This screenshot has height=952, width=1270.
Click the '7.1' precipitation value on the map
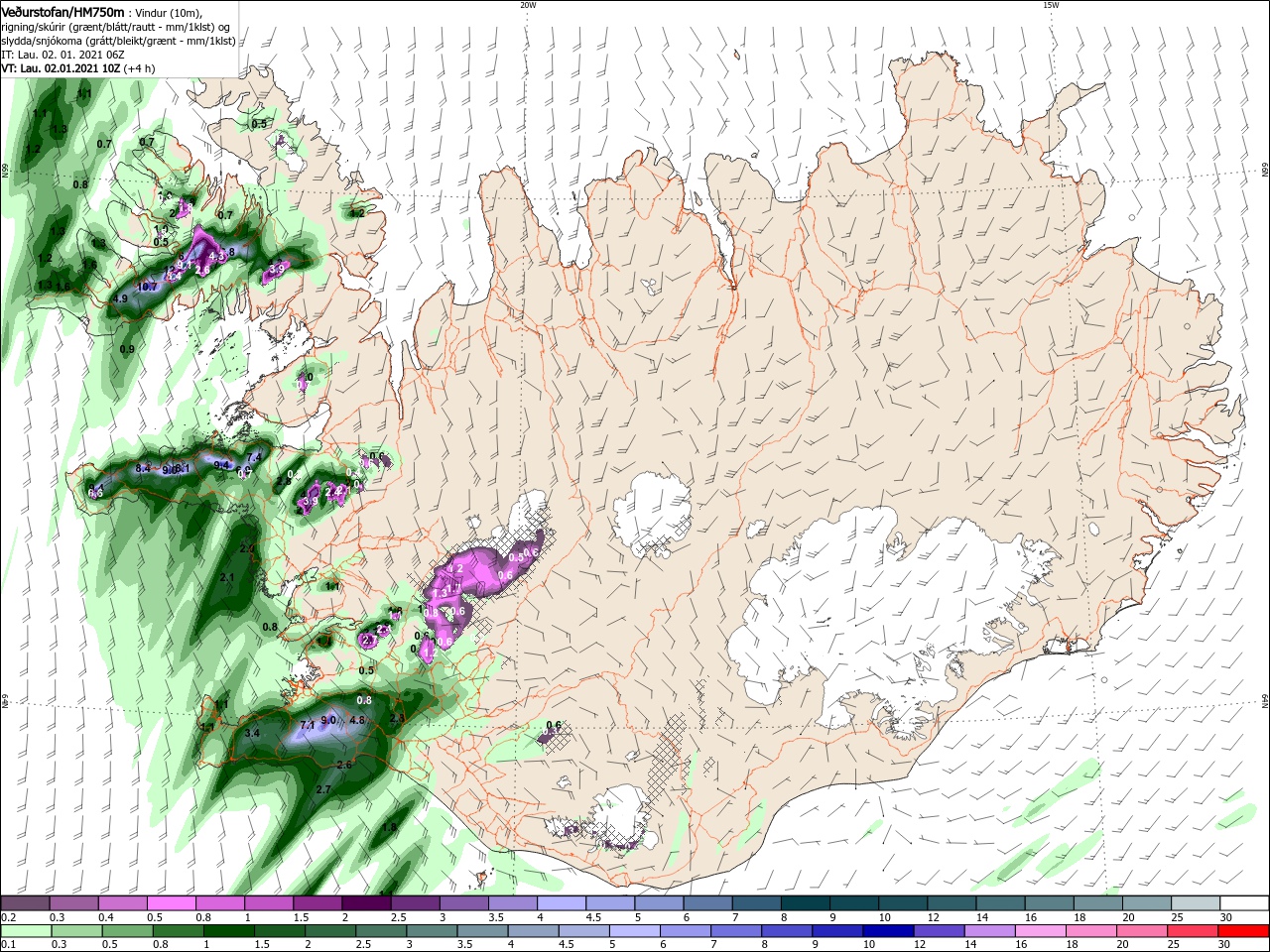click(x=308, y=725)
